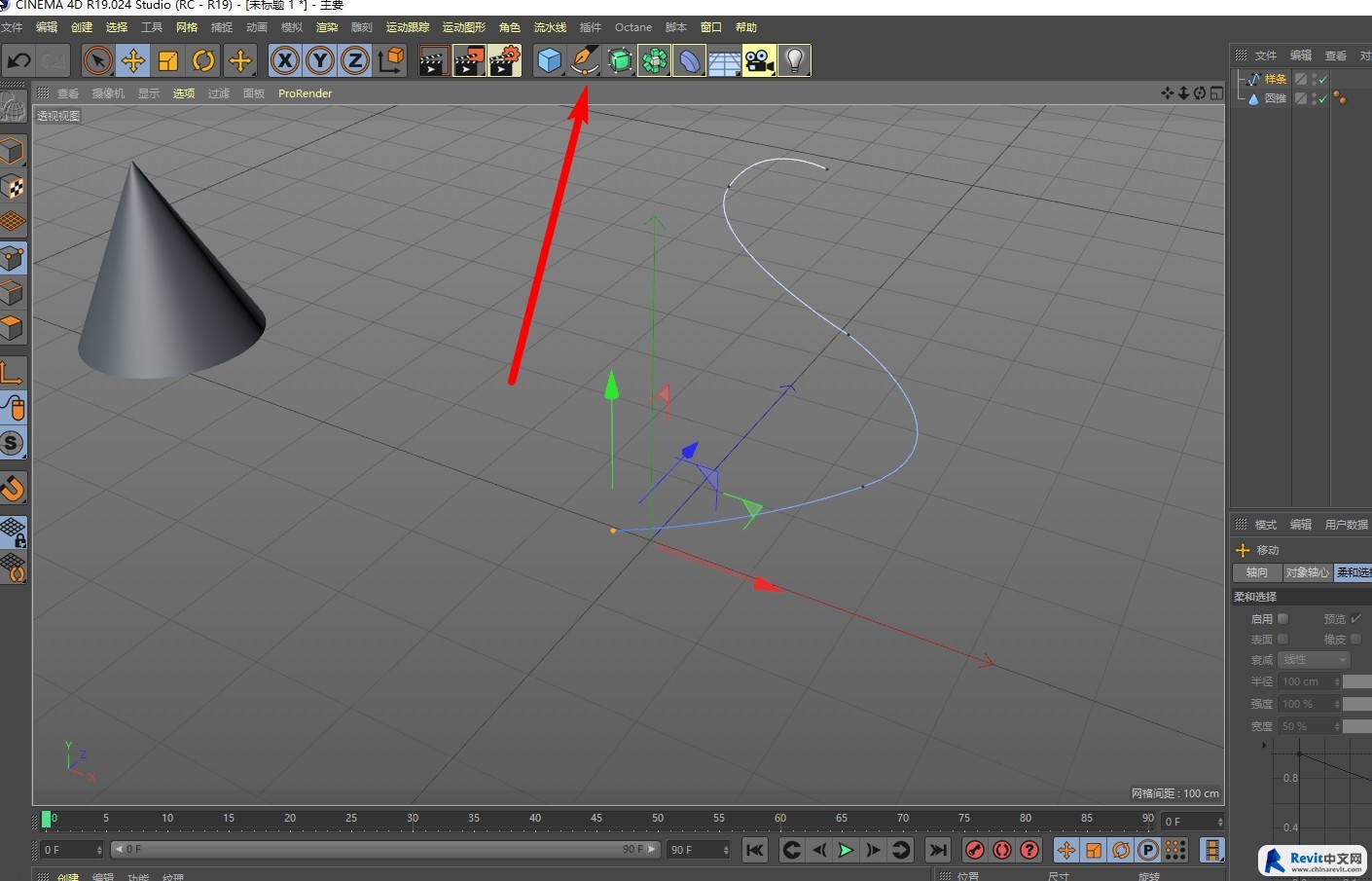Select the Scale tool in top toolbar
The width and height of the screenshot is (1372, 881).
tap(168, 60)
